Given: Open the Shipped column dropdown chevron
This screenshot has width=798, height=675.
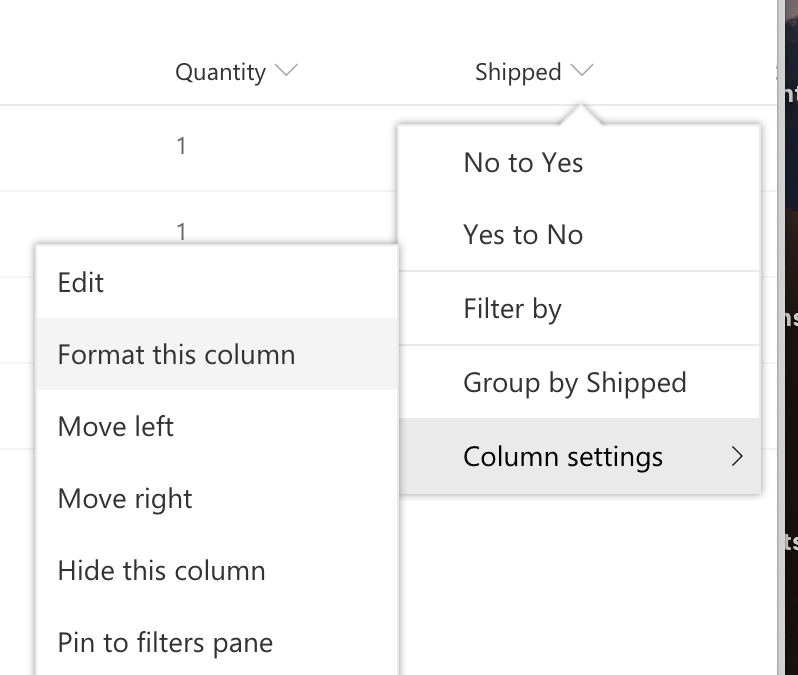Looking at the screenshot, I should click(x=583, y=71).
